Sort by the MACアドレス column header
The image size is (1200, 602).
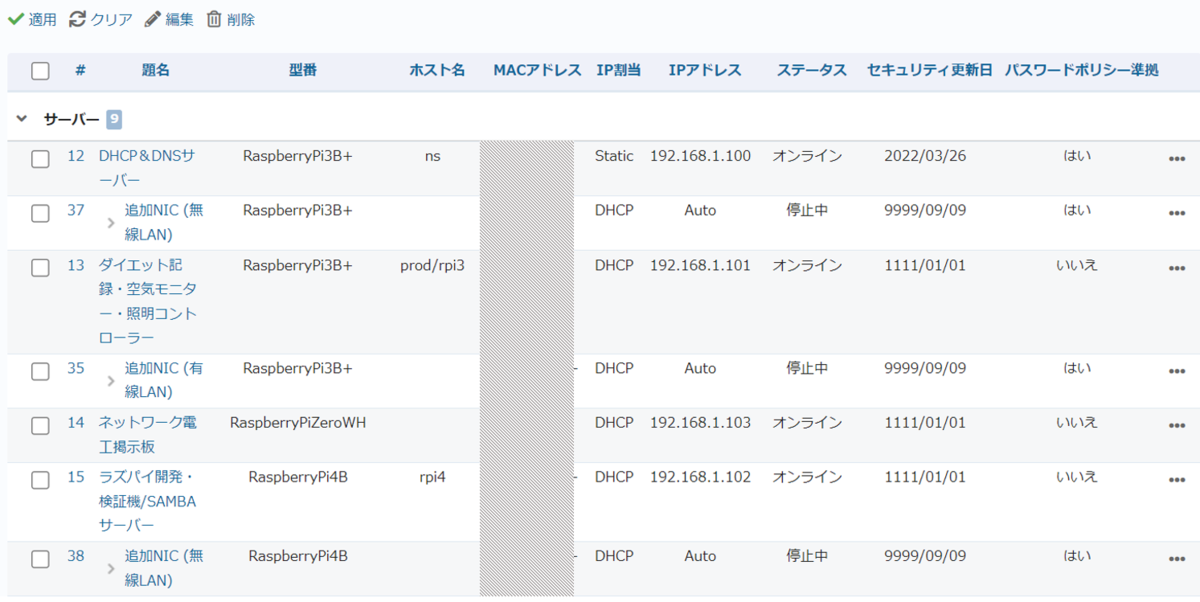click(537, 70)
